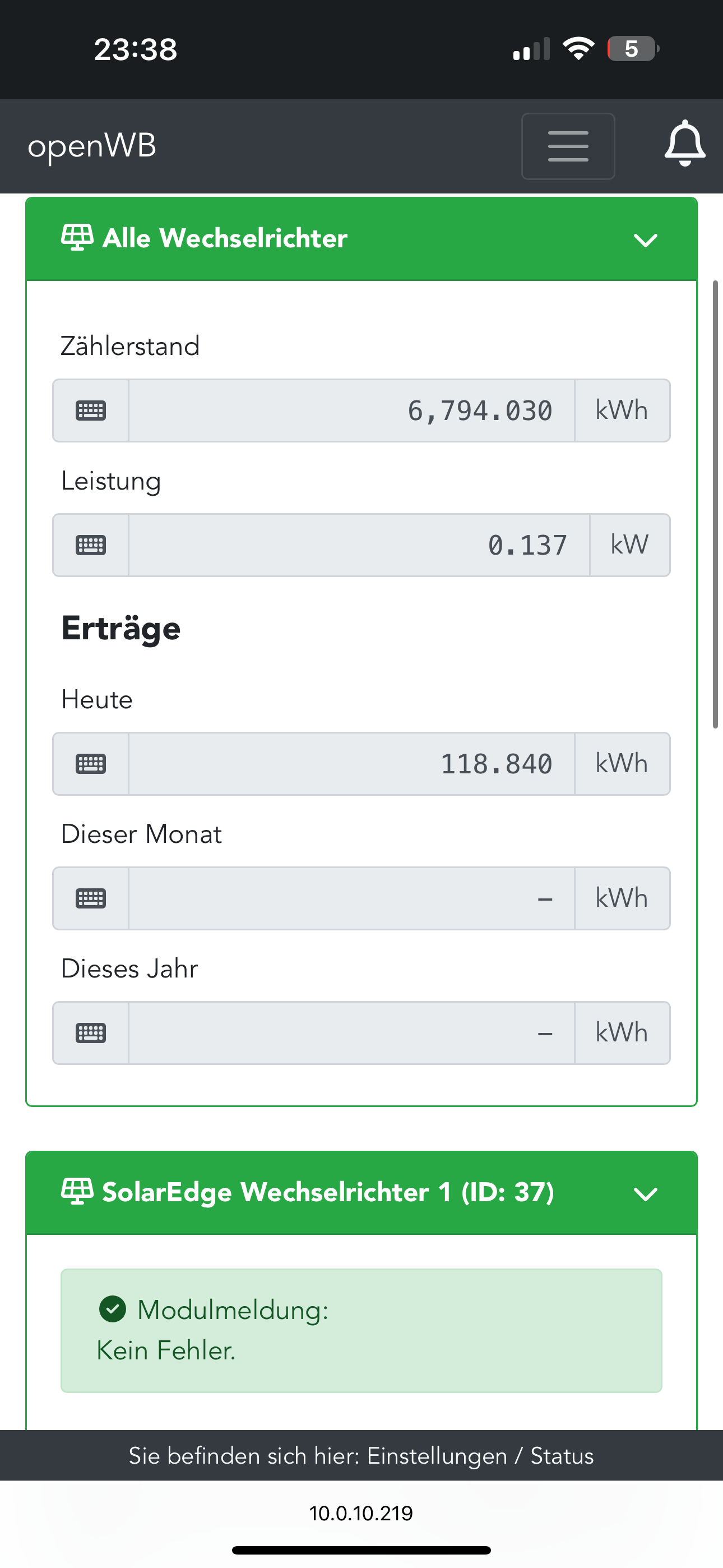This screenshot has width=723, height=1568.
Task: Click the openWB brand link
Action: [x=92, y=146]
